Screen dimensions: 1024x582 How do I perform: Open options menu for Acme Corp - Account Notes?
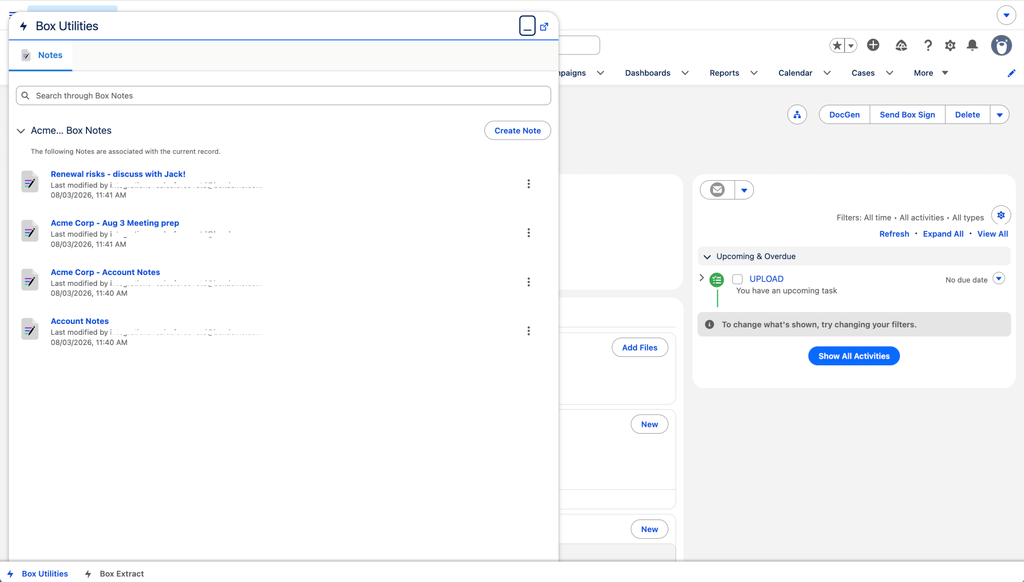pos(528,282)
